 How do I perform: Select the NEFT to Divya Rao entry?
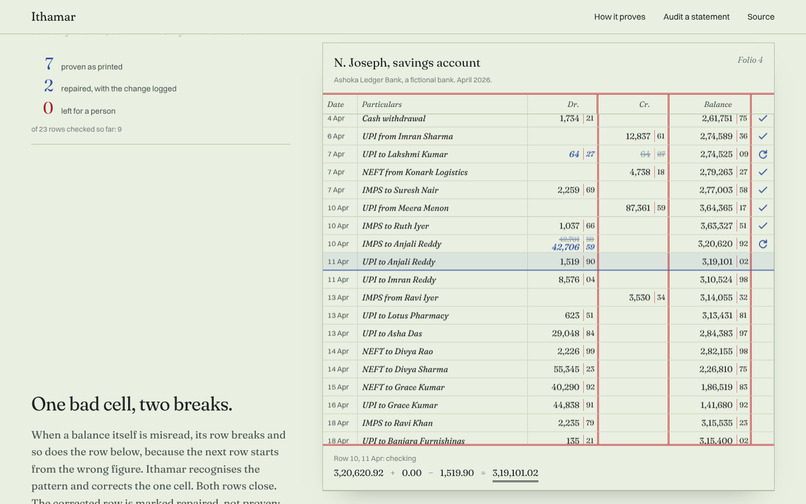pos(548,352)
